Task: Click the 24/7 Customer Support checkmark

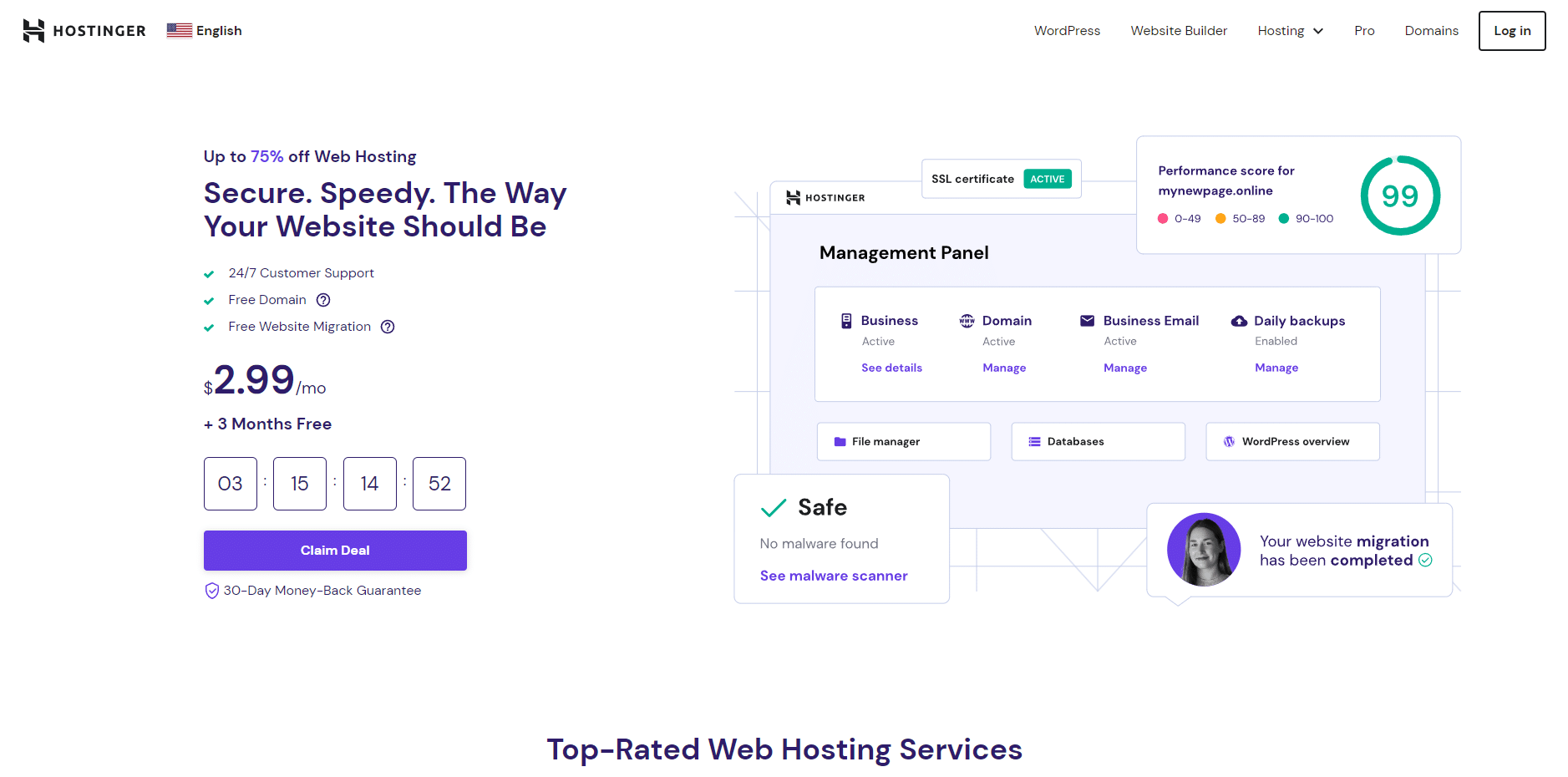Action: point(209,274)
